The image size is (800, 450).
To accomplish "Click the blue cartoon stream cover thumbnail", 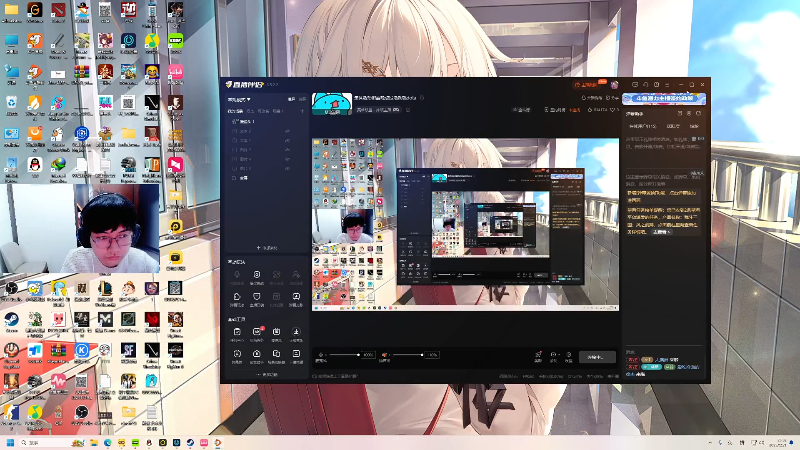I will point(332,104).
